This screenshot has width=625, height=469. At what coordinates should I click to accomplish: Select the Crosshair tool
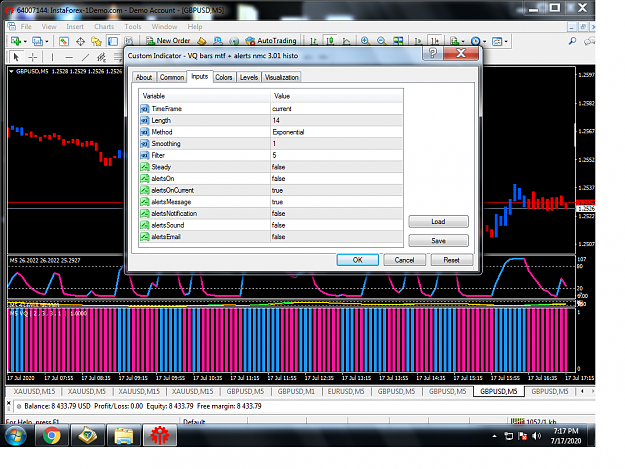coord(33,57)
